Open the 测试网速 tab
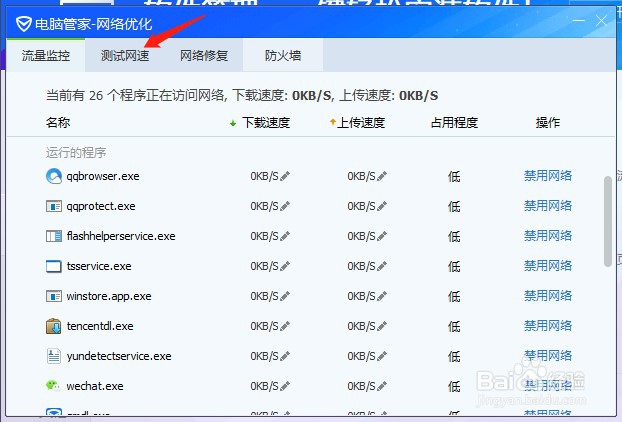This screenshot has height=422, width=622. (x=125, y=56)
